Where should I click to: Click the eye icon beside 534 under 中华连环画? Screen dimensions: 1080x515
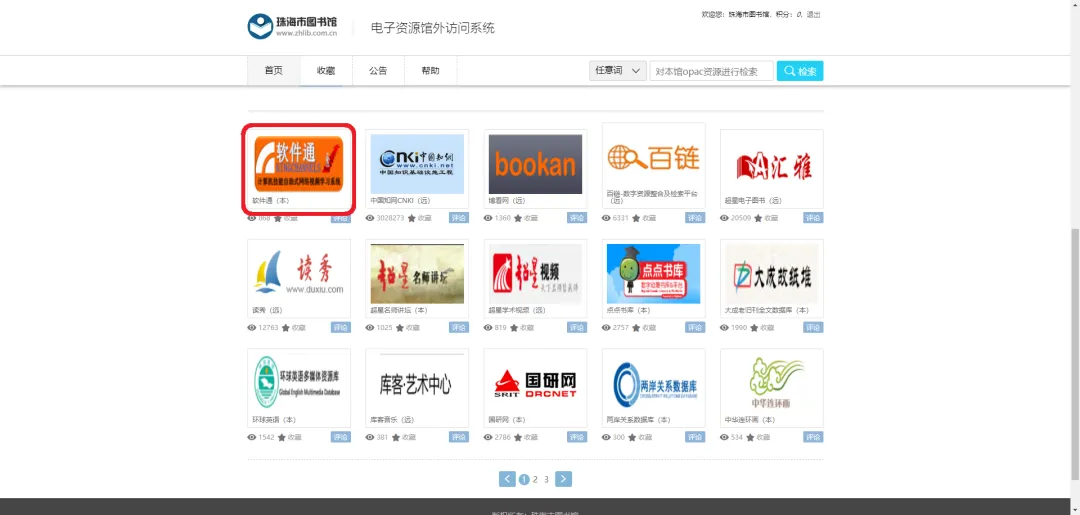pyautogui.click(x=725, y=437)
